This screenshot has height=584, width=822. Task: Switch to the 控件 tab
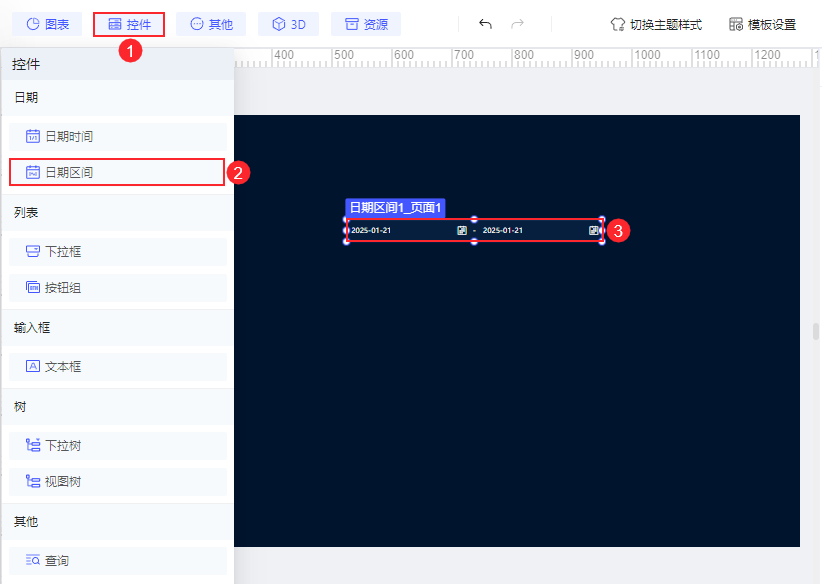[x=128, y=24]
